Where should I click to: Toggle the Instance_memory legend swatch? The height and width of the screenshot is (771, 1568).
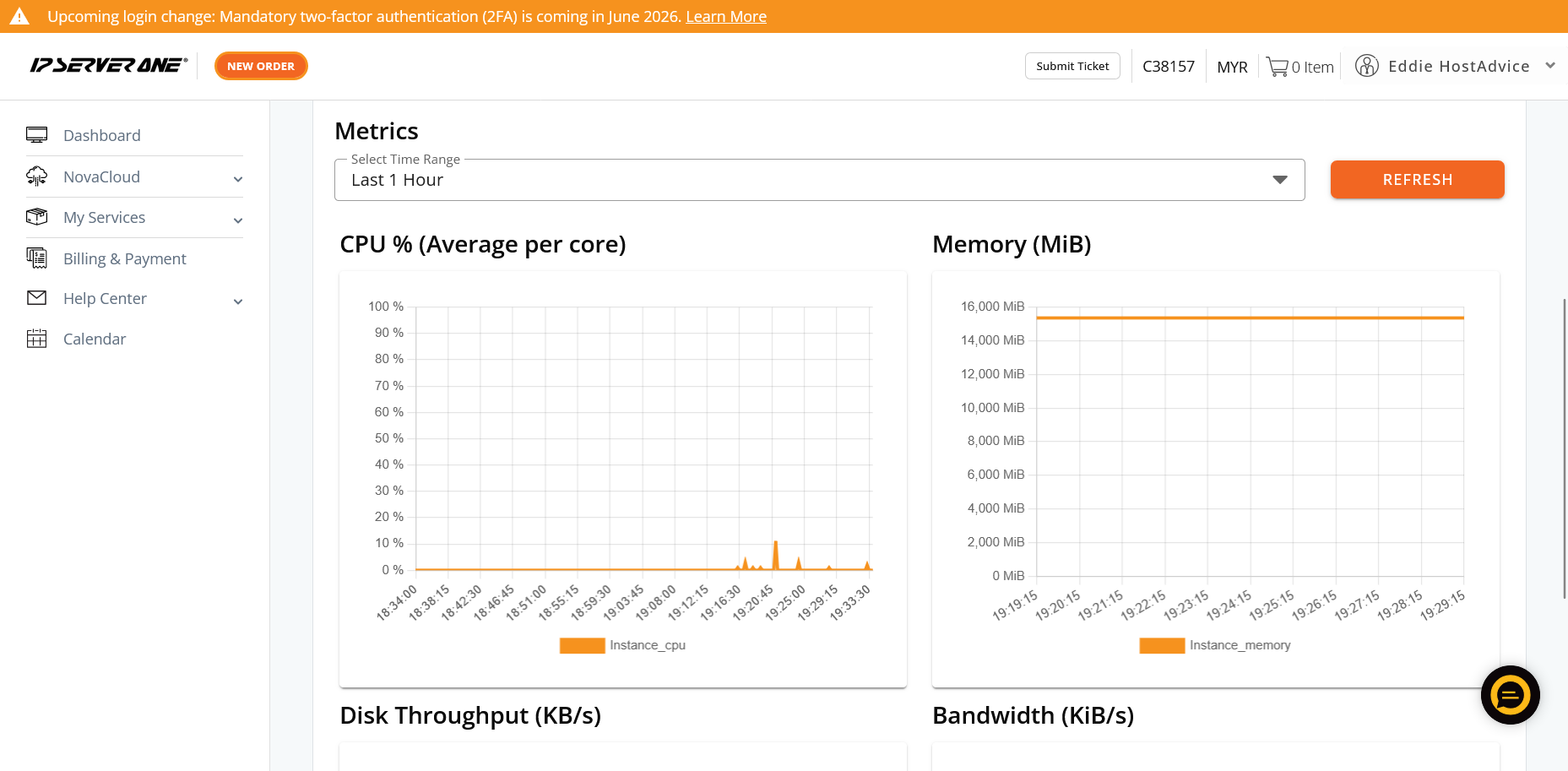point(1162,645)
